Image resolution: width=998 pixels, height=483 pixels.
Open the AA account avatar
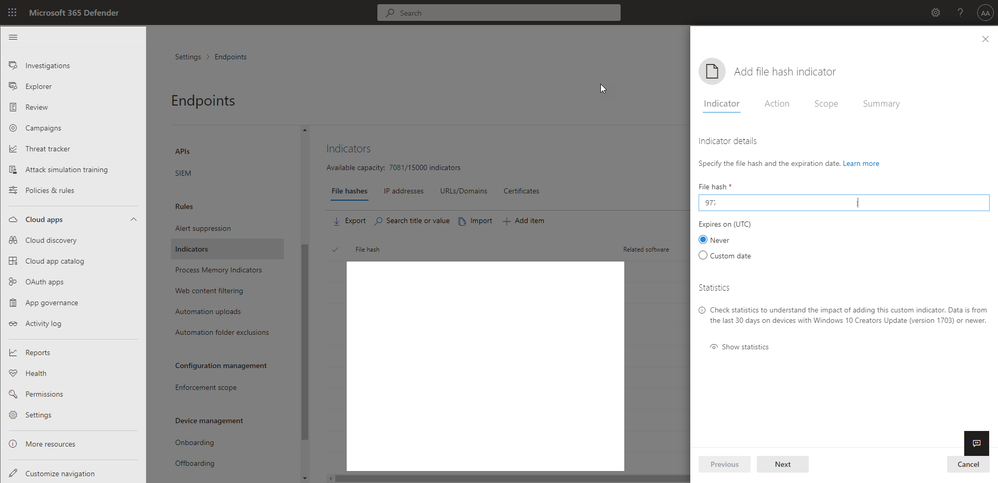click(985, 13)
